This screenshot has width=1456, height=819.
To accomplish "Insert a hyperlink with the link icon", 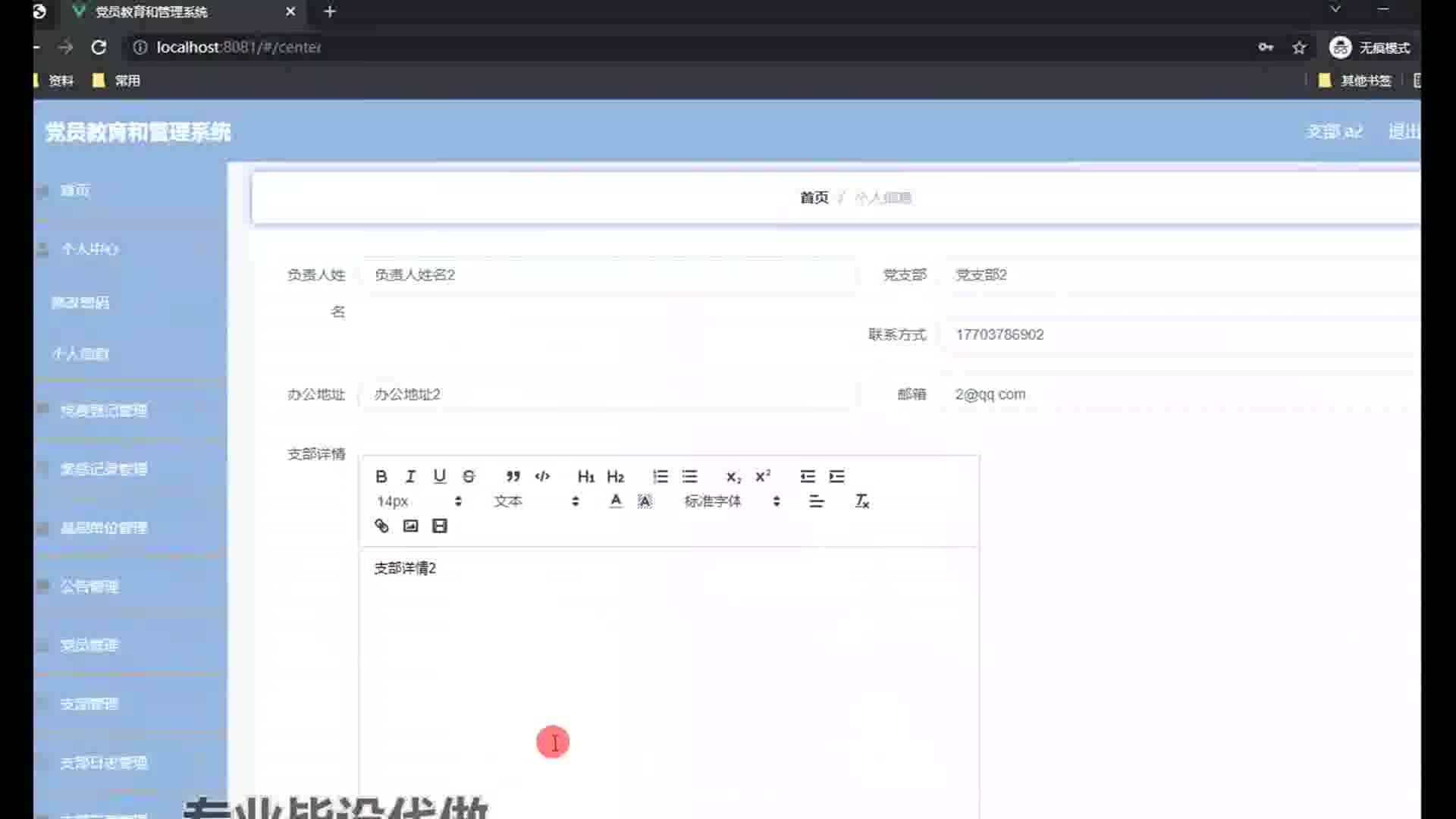I will 381,526.
